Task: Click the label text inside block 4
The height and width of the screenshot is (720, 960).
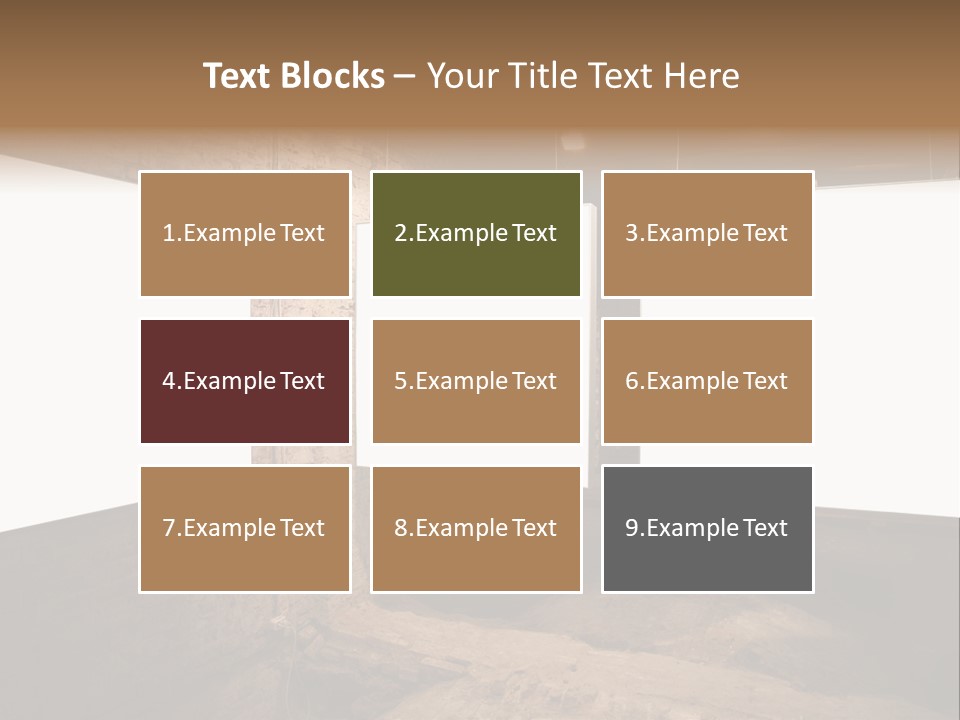Action: pyautogui.click(x=243, y=381)
